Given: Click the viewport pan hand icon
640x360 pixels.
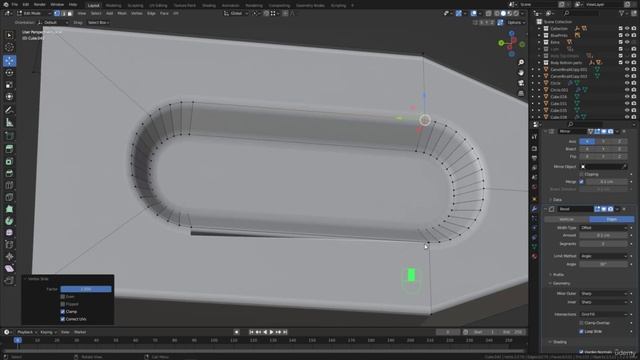Looking at the screenshot, I should pos(521,73).
